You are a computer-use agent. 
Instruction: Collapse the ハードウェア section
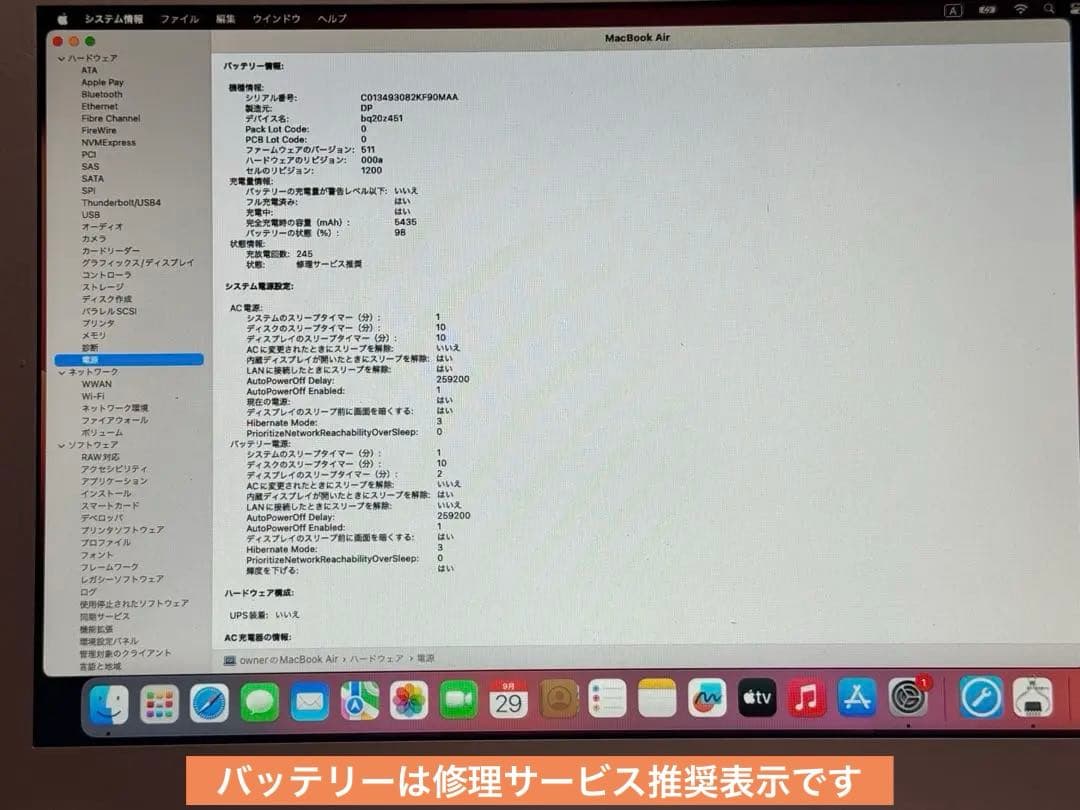61,59
